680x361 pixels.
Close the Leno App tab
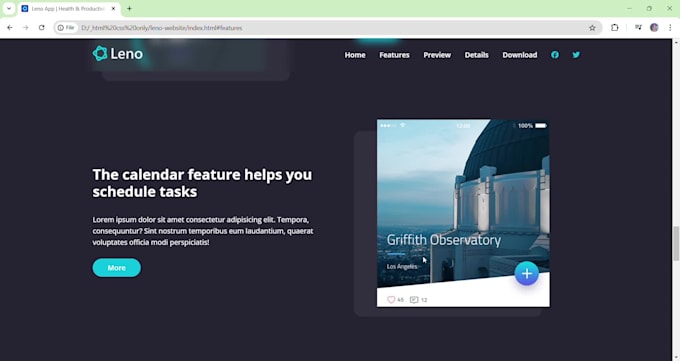(114, 9)
